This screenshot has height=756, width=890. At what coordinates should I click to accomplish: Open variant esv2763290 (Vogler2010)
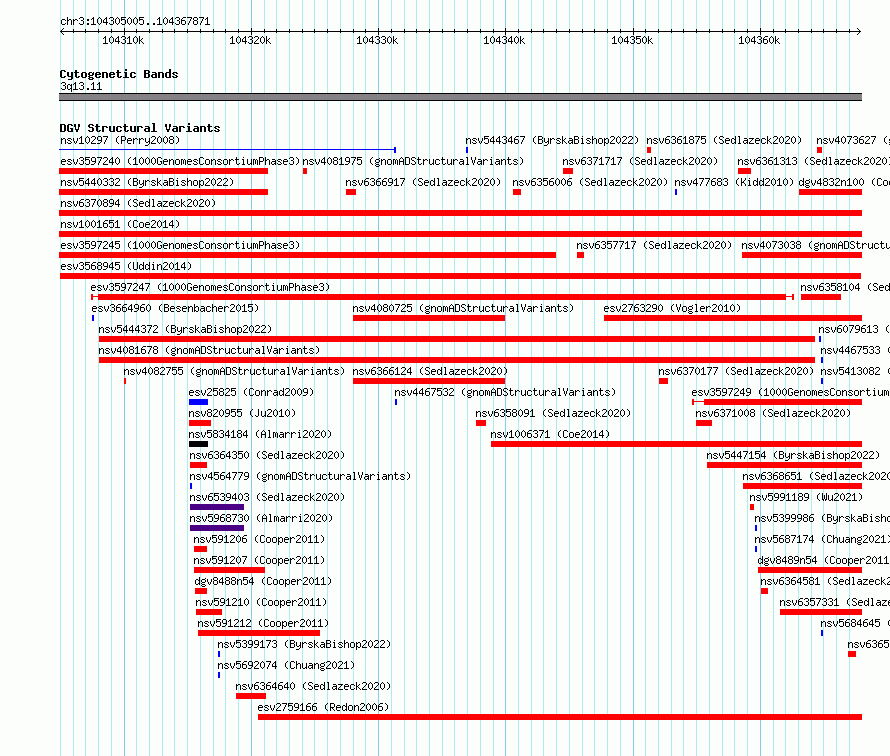[672, 308]
